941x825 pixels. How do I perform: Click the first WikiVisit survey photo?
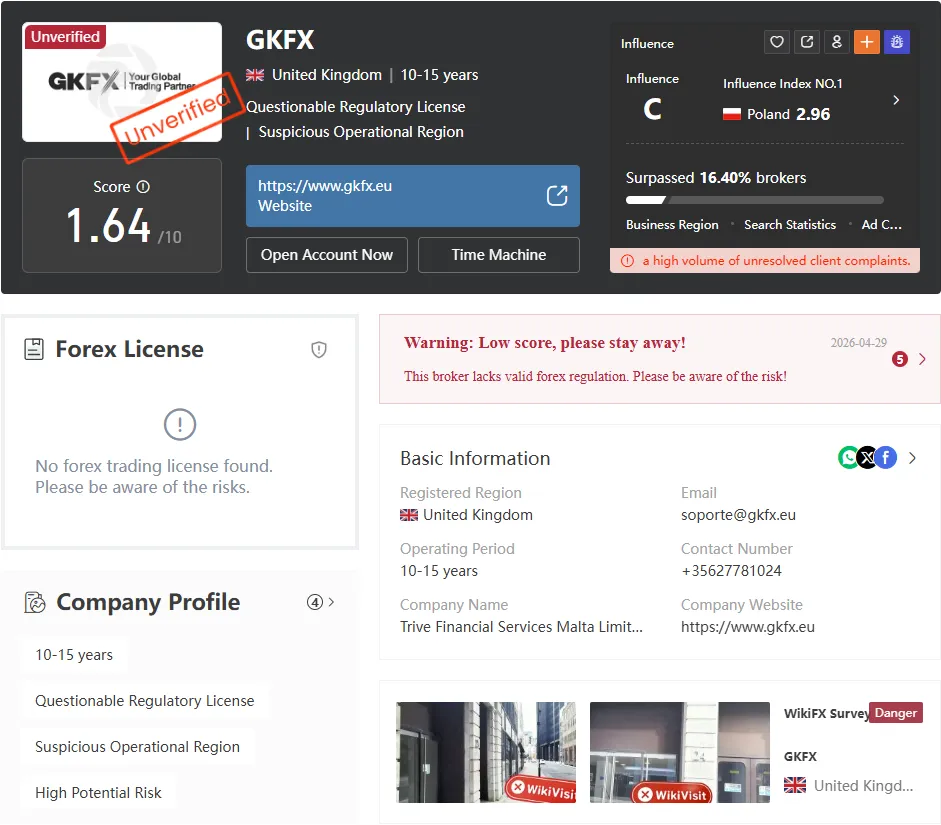pos(486,752)
